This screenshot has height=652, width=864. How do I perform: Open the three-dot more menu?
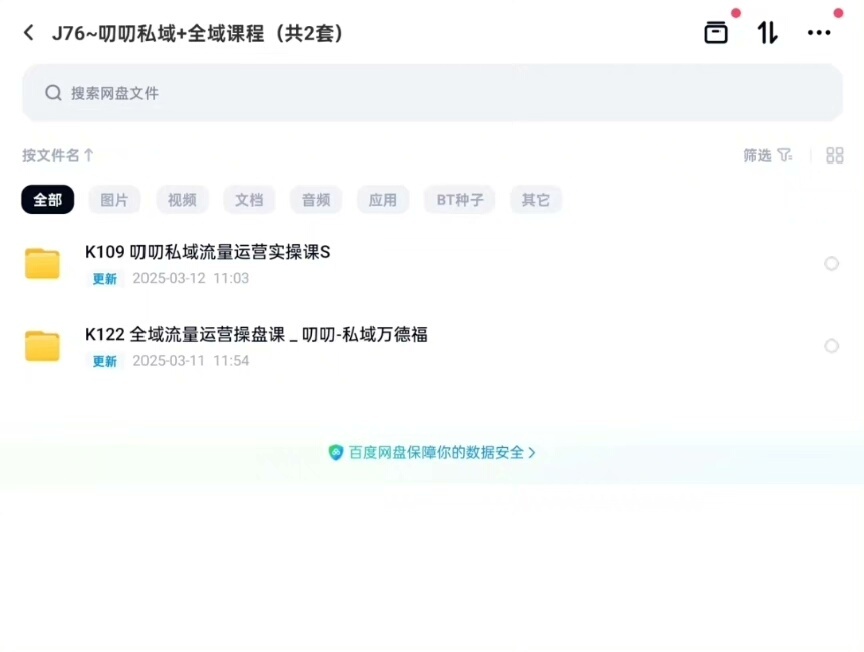click(819, 32)
